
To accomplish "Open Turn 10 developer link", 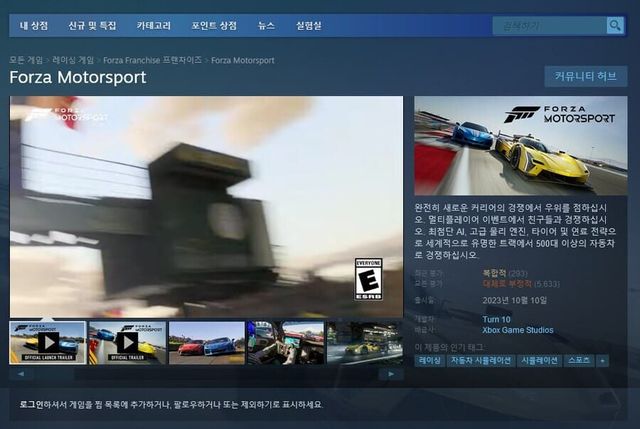I will pos(497,319).
